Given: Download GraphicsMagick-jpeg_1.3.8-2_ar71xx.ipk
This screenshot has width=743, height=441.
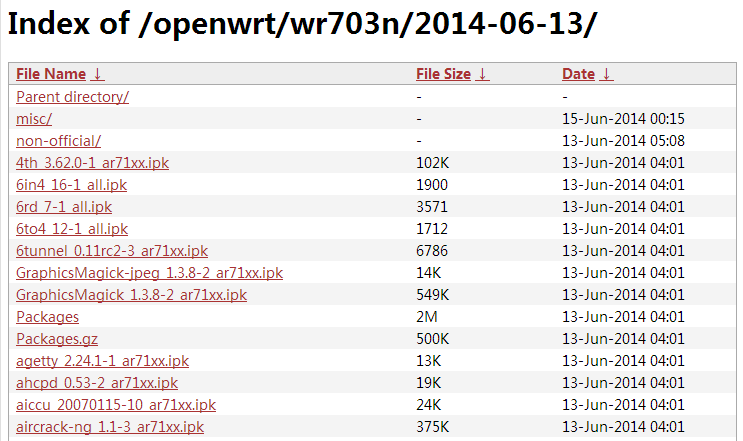Looking at the screenshot, I should point(149,273).
